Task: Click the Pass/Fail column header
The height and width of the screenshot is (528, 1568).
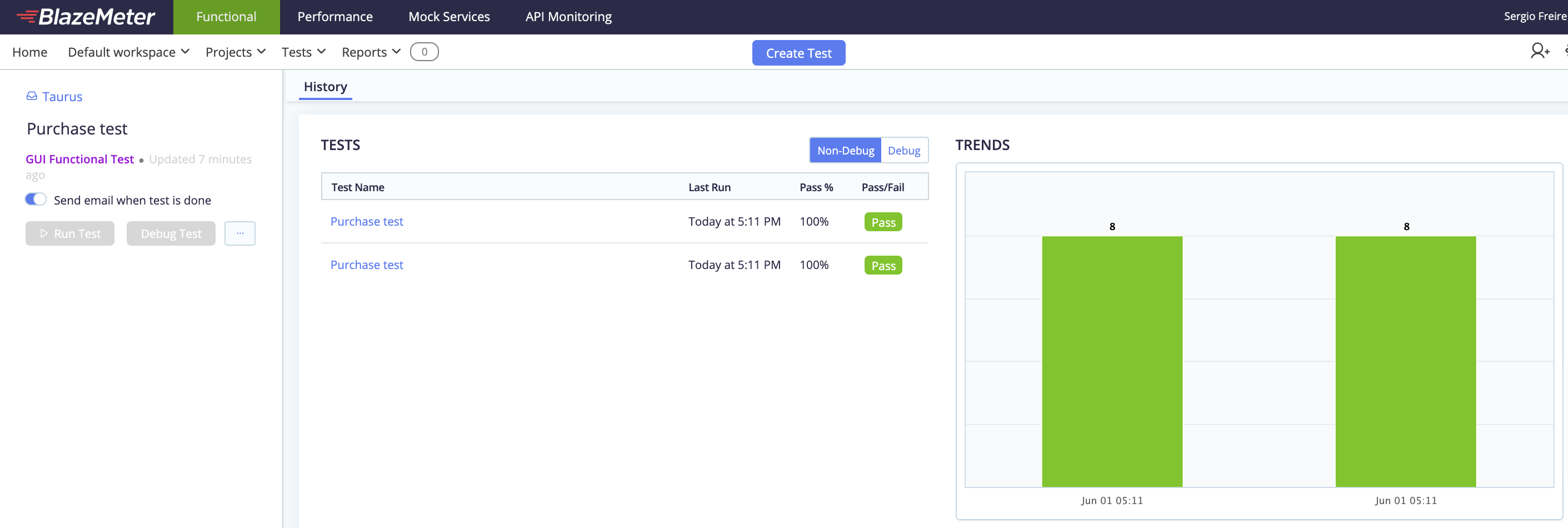Action: point(882,187)
